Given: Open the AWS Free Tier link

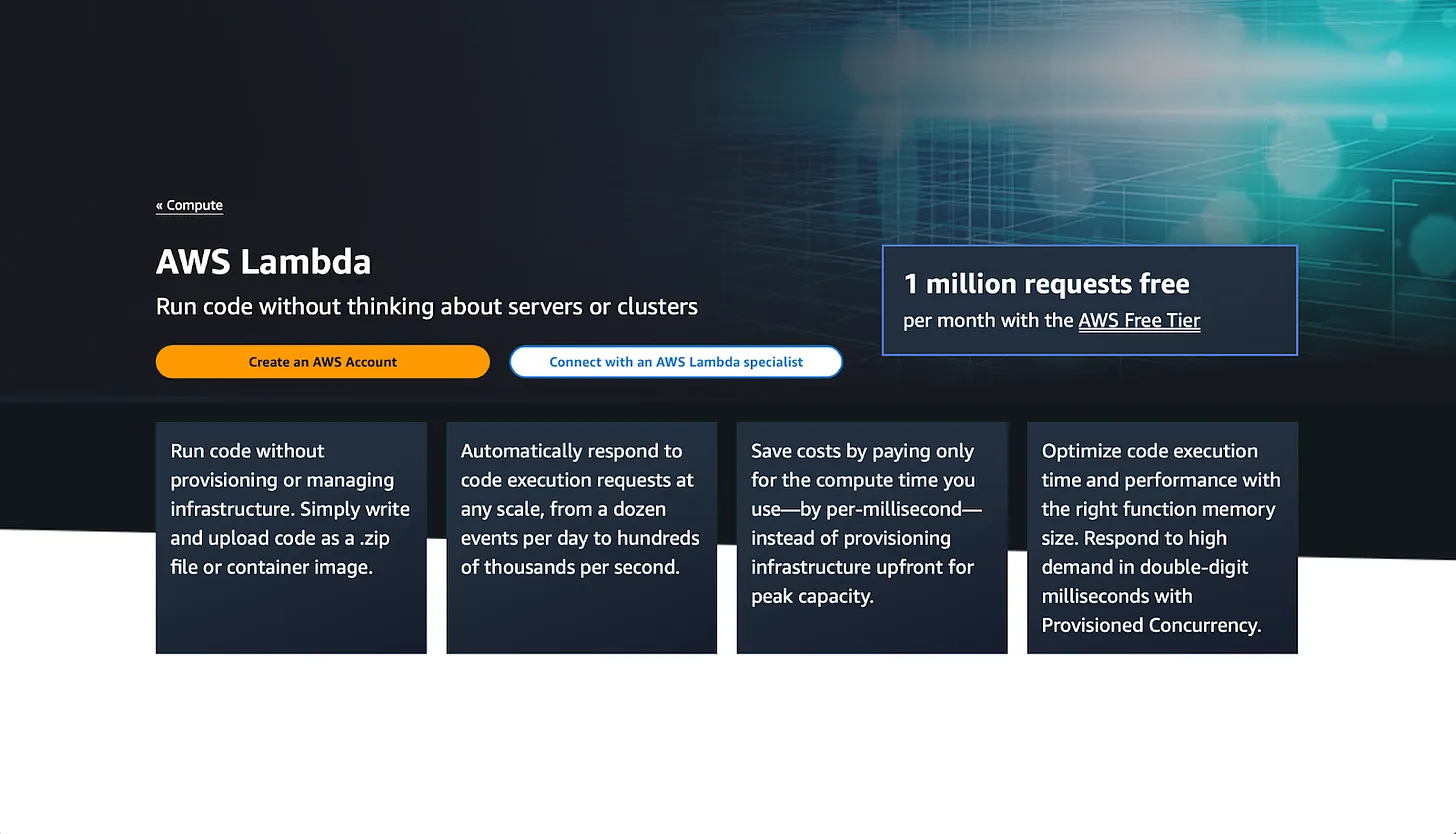Looking at the screenshot, I should click(x=1139, y=321).
